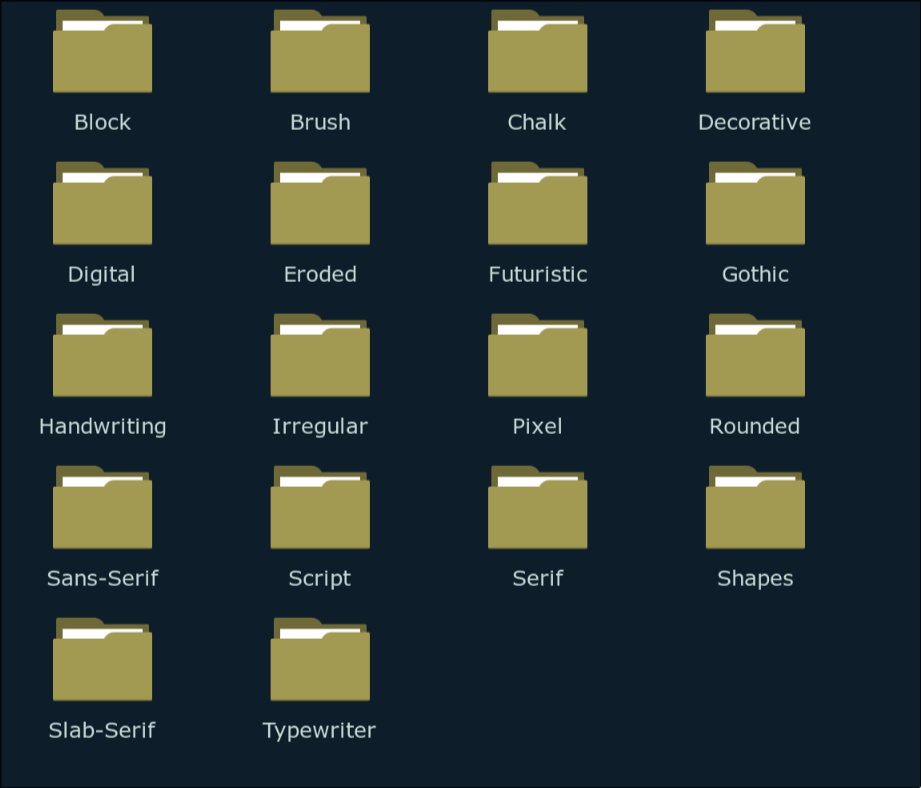Click the "Decorative" label text
The width and height of the screenshot is (921, 788).
point(755,122)
